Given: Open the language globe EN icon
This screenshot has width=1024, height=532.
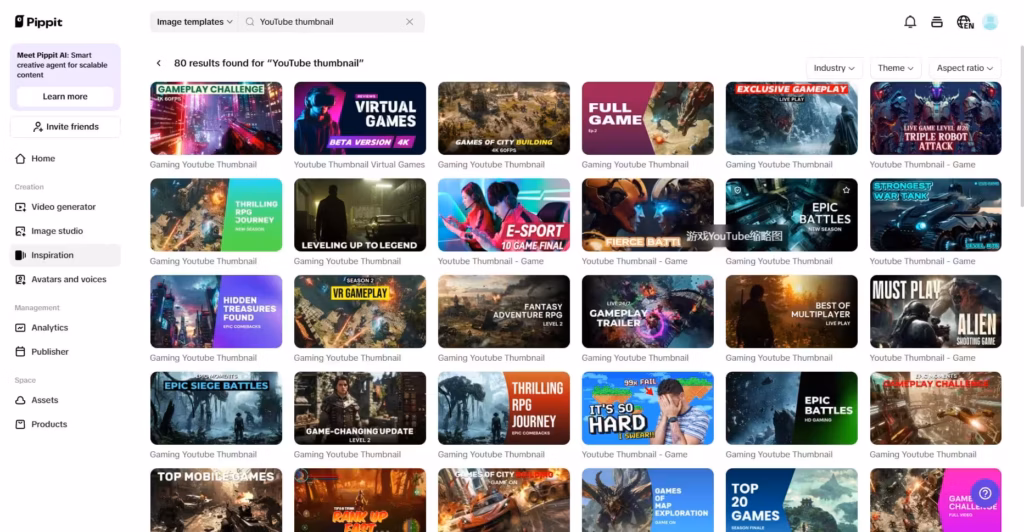Looking at the screenshot, I should coord(964,22).
